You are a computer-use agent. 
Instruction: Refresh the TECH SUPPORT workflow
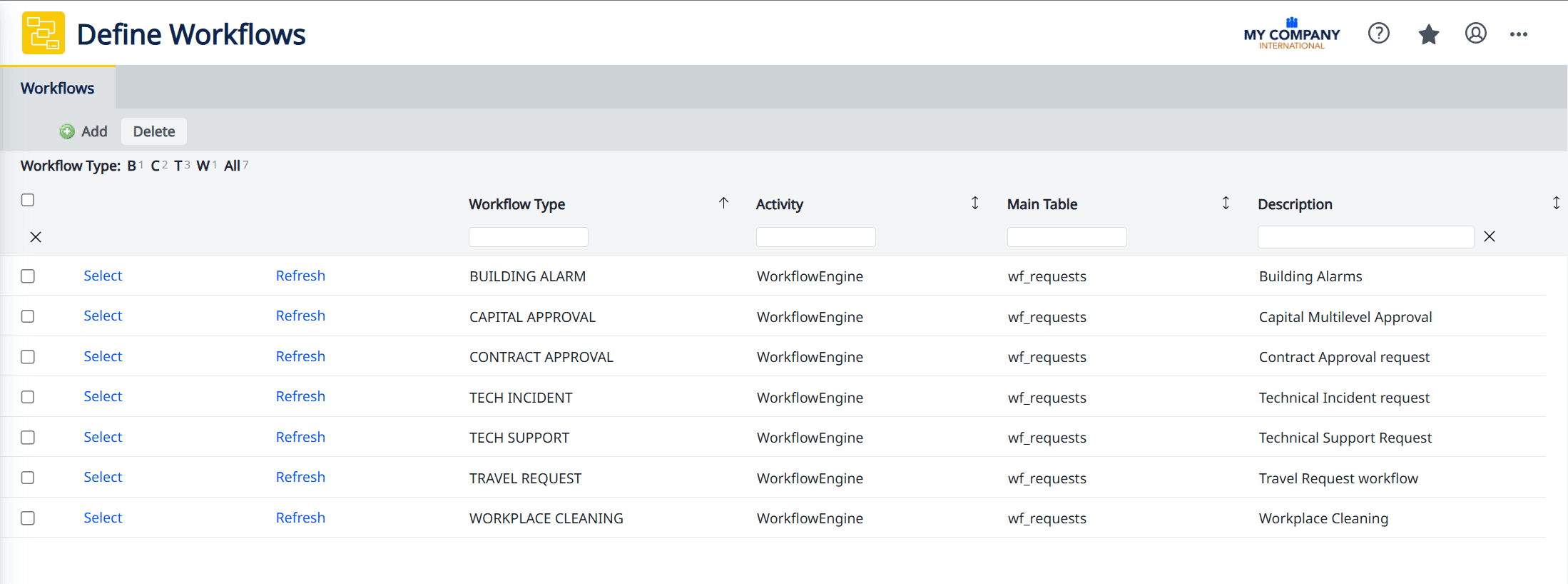(x=300, y=437)
